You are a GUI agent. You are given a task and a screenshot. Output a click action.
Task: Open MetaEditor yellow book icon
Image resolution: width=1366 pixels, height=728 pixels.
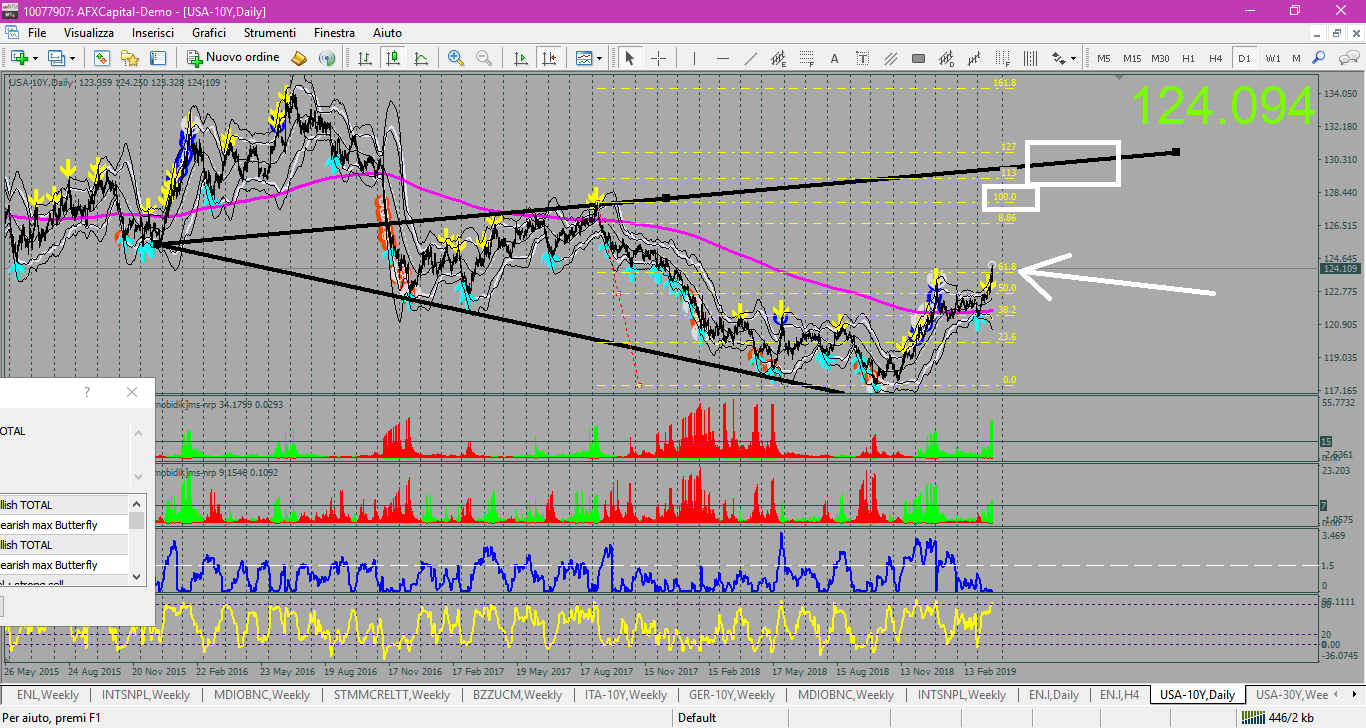coord(301,58)
